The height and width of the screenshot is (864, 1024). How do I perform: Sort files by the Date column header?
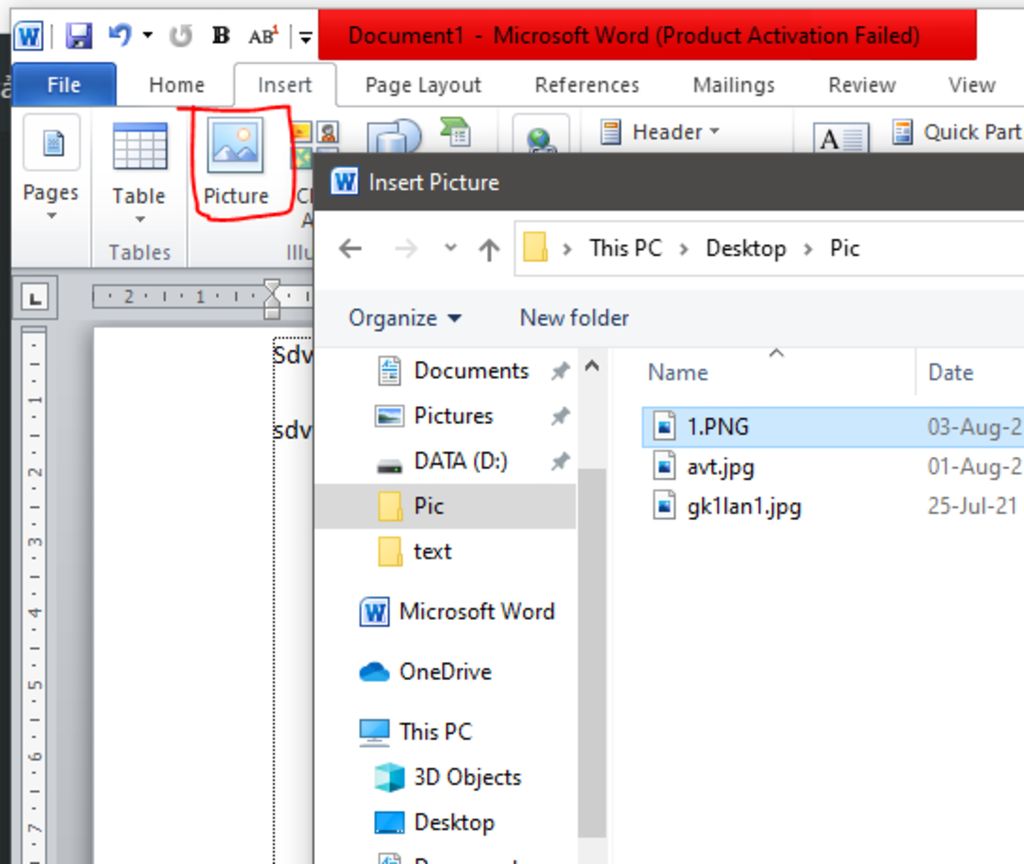point(951,372)
